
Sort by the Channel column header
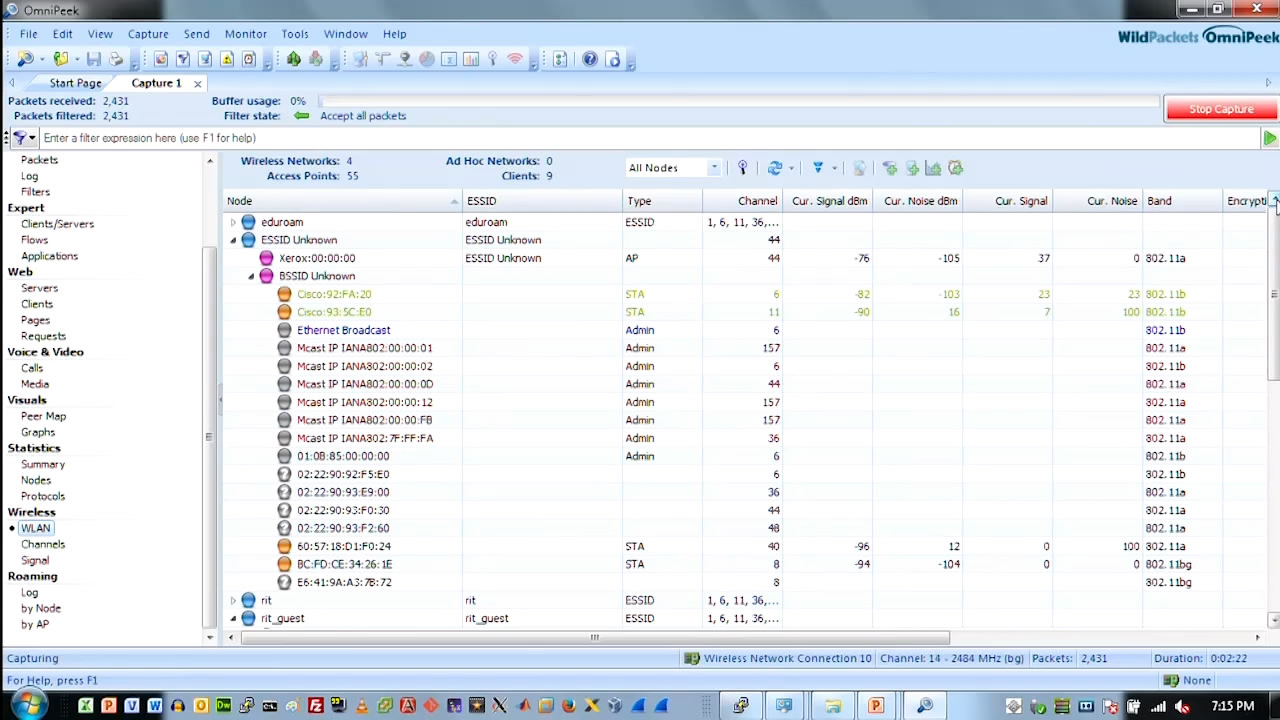pos(742,201)
